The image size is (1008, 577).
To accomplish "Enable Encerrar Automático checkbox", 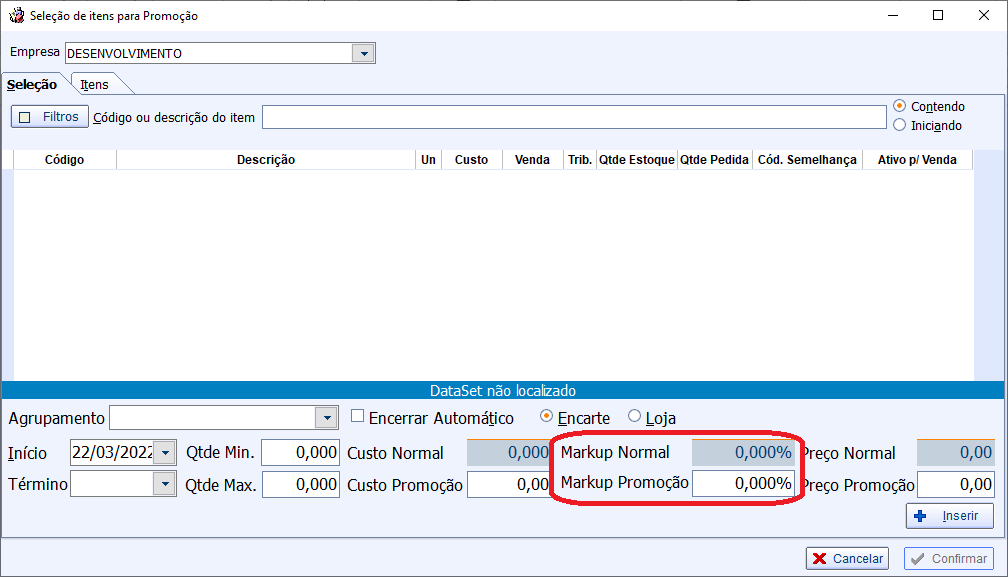I will (358, 417).
